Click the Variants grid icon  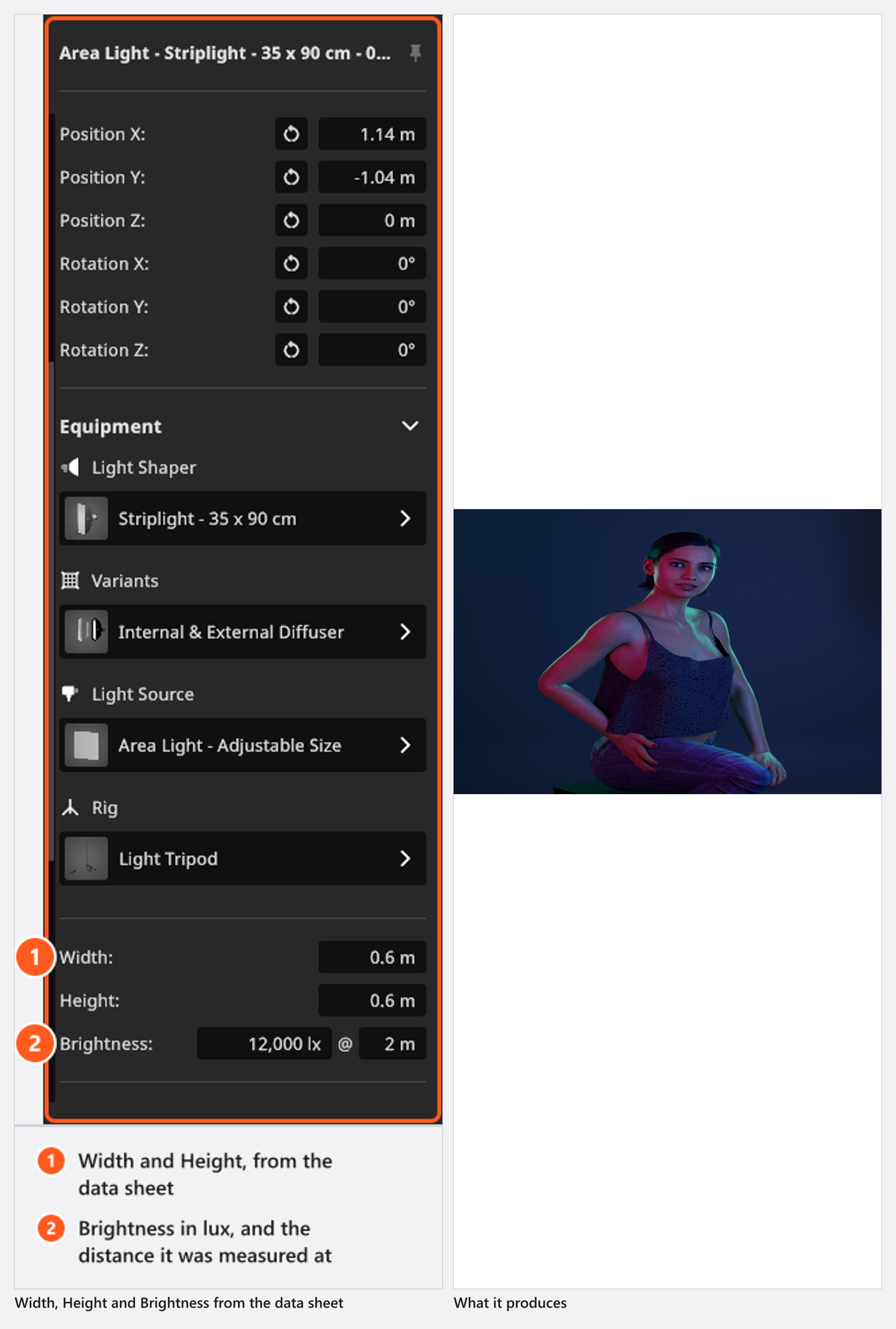[x=71, y=581]
